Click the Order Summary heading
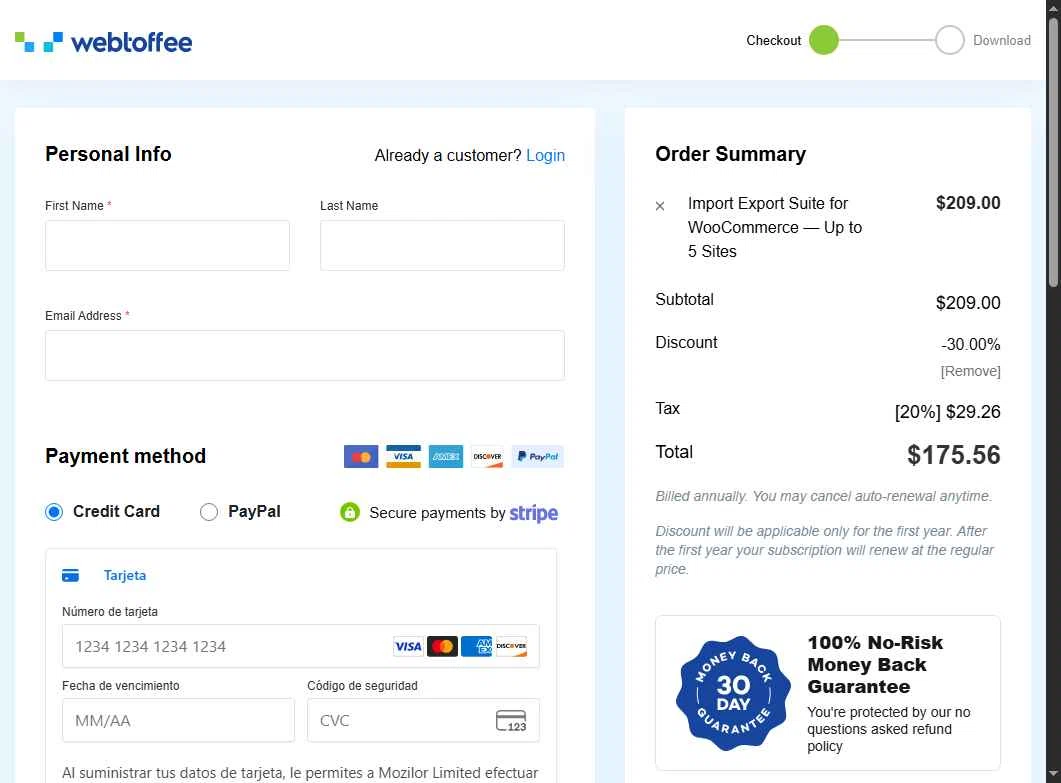This screenshot has width=1061, height=783. point(731,154)
